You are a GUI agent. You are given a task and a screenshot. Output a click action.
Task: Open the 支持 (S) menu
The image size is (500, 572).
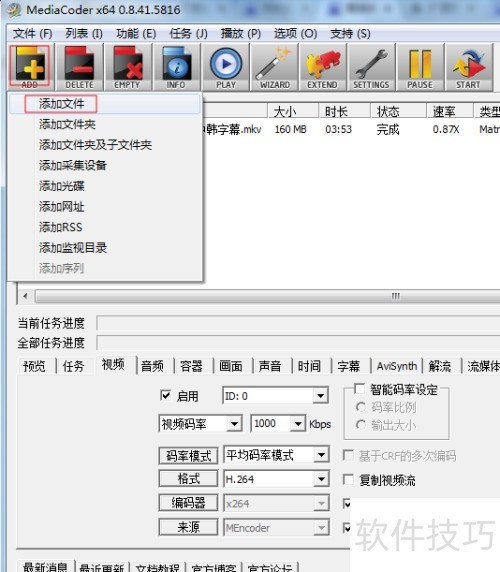[350, 34]
